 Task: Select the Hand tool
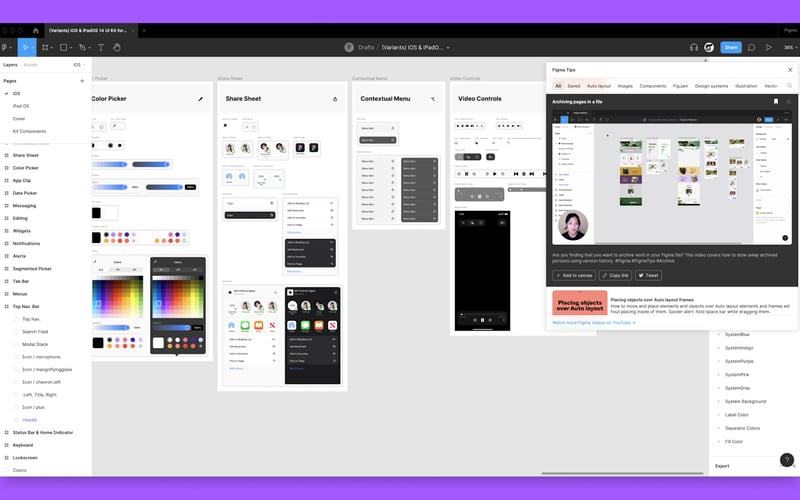[117, 47]
